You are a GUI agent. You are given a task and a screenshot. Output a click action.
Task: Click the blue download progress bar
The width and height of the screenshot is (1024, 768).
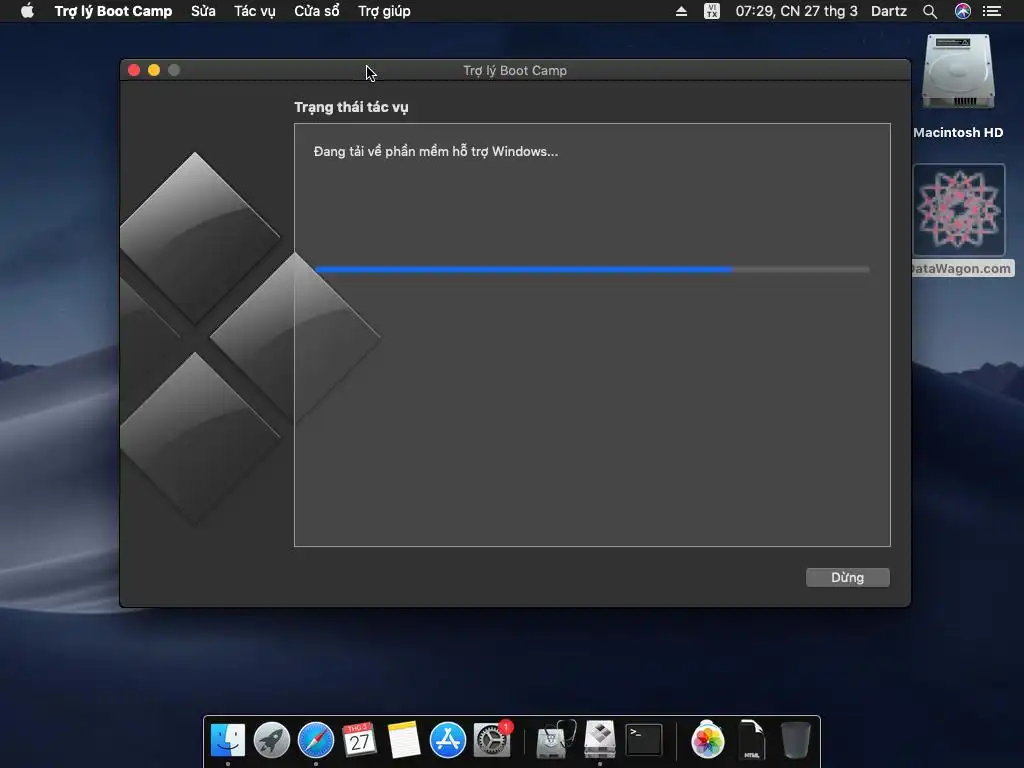click(x=592, y=269)
